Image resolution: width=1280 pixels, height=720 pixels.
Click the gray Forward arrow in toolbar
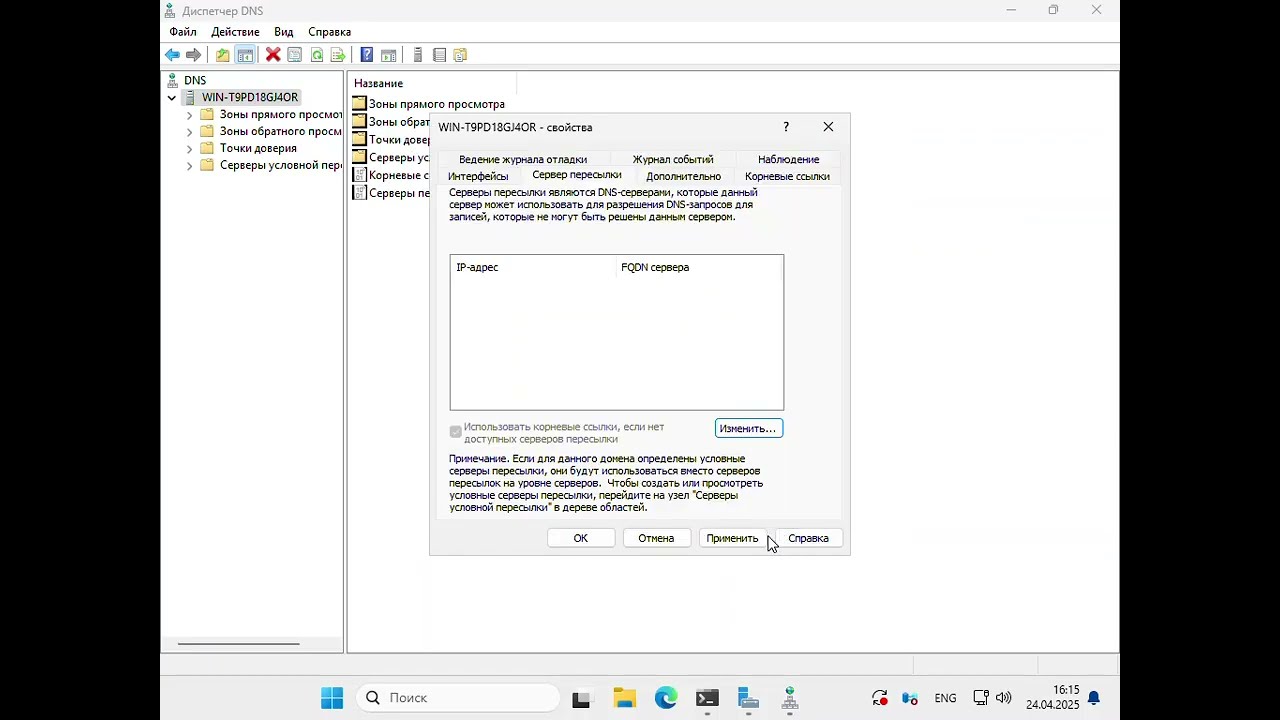coord(194,55)
